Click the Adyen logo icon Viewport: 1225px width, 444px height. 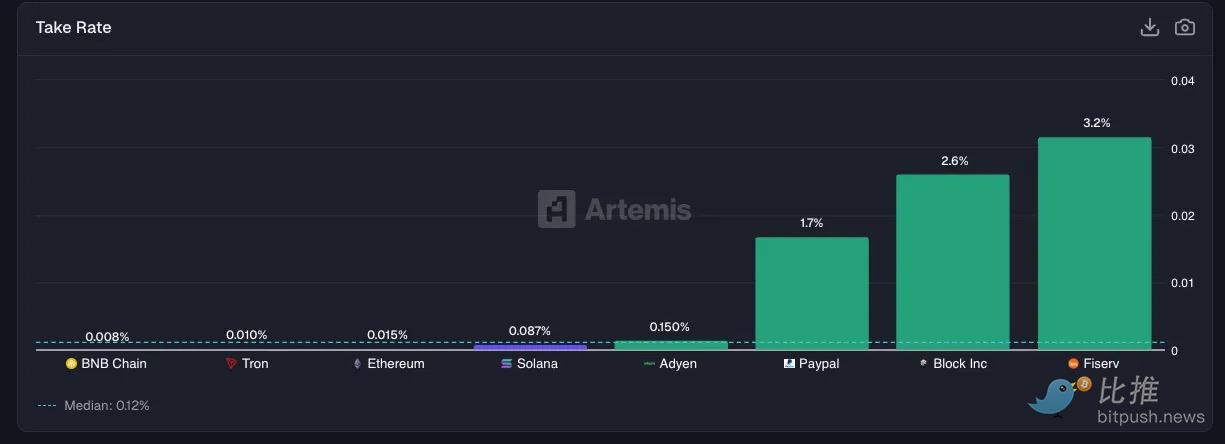coord(648,364)
